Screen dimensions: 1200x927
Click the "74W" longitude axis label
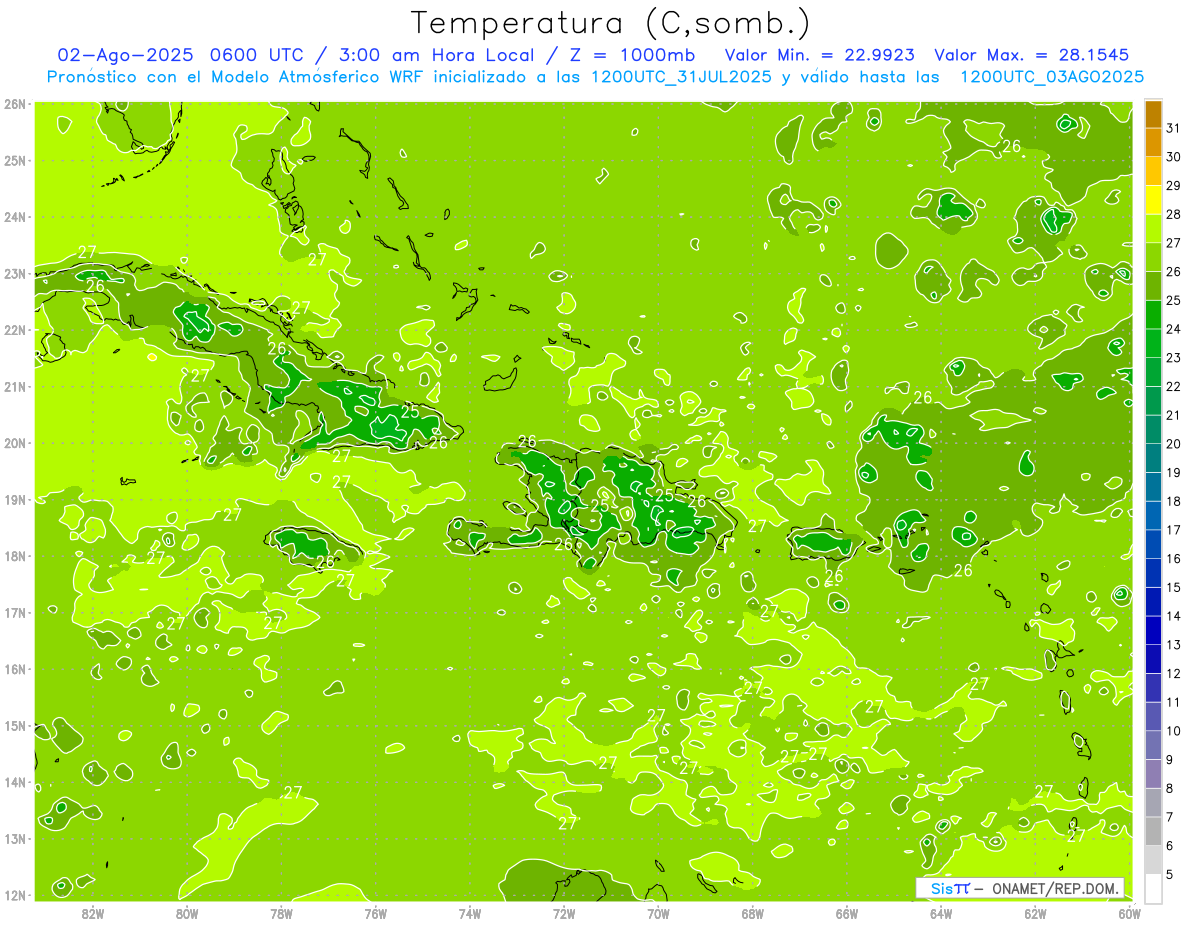470,913
